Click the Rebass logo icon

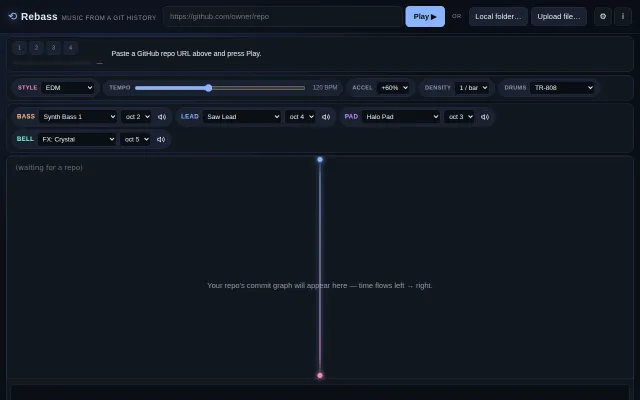click(x=13, y=16)
